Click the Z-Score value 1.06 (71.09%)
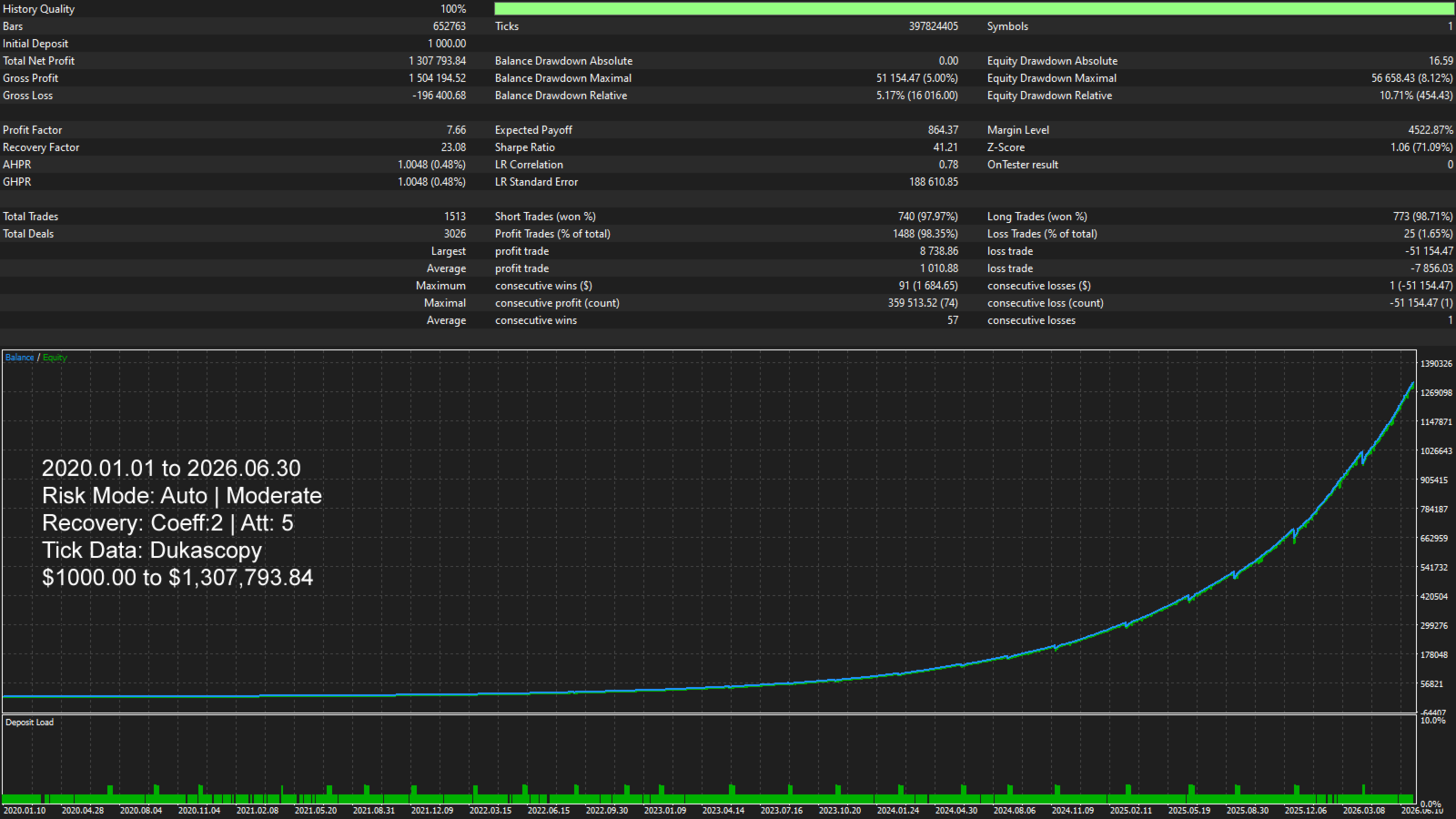1456x819 pixels. point(1421,147)
